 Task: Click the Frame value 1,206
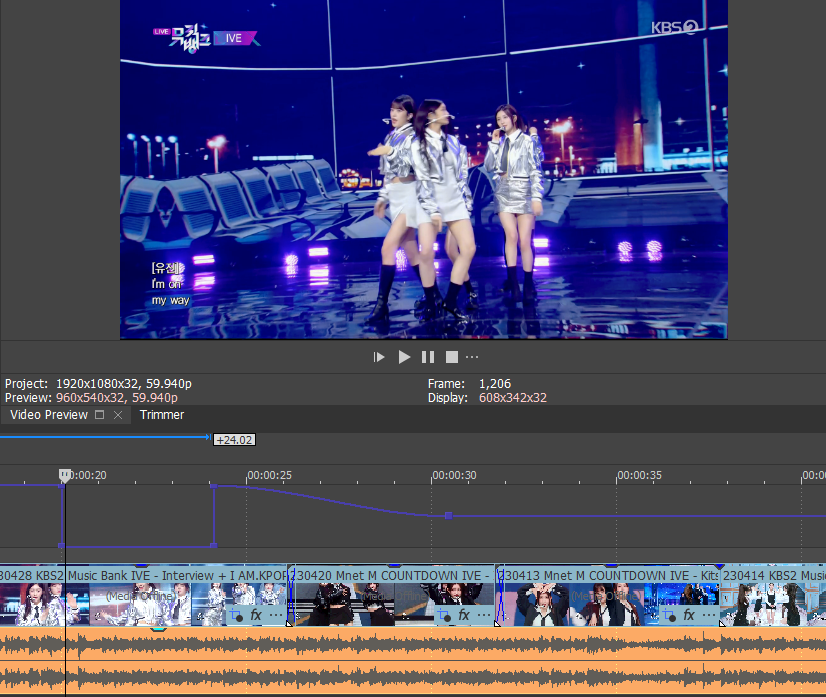coord(495,384)
